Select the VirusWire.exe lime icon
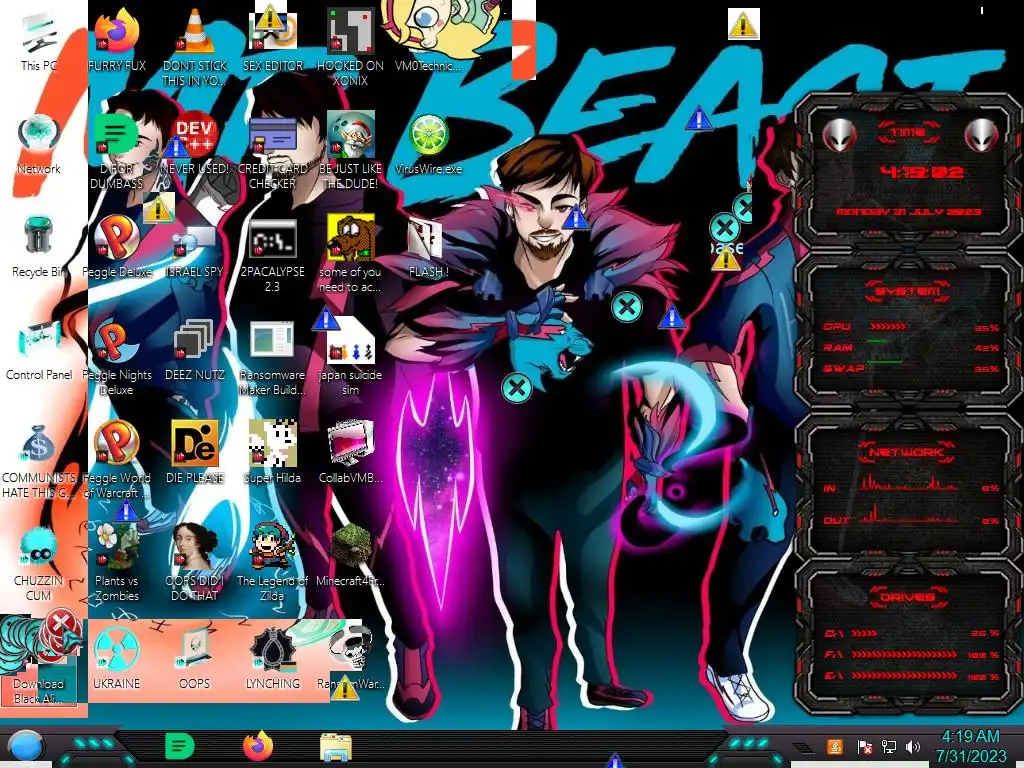The image size is (1024, 768). tap(428, 144)
